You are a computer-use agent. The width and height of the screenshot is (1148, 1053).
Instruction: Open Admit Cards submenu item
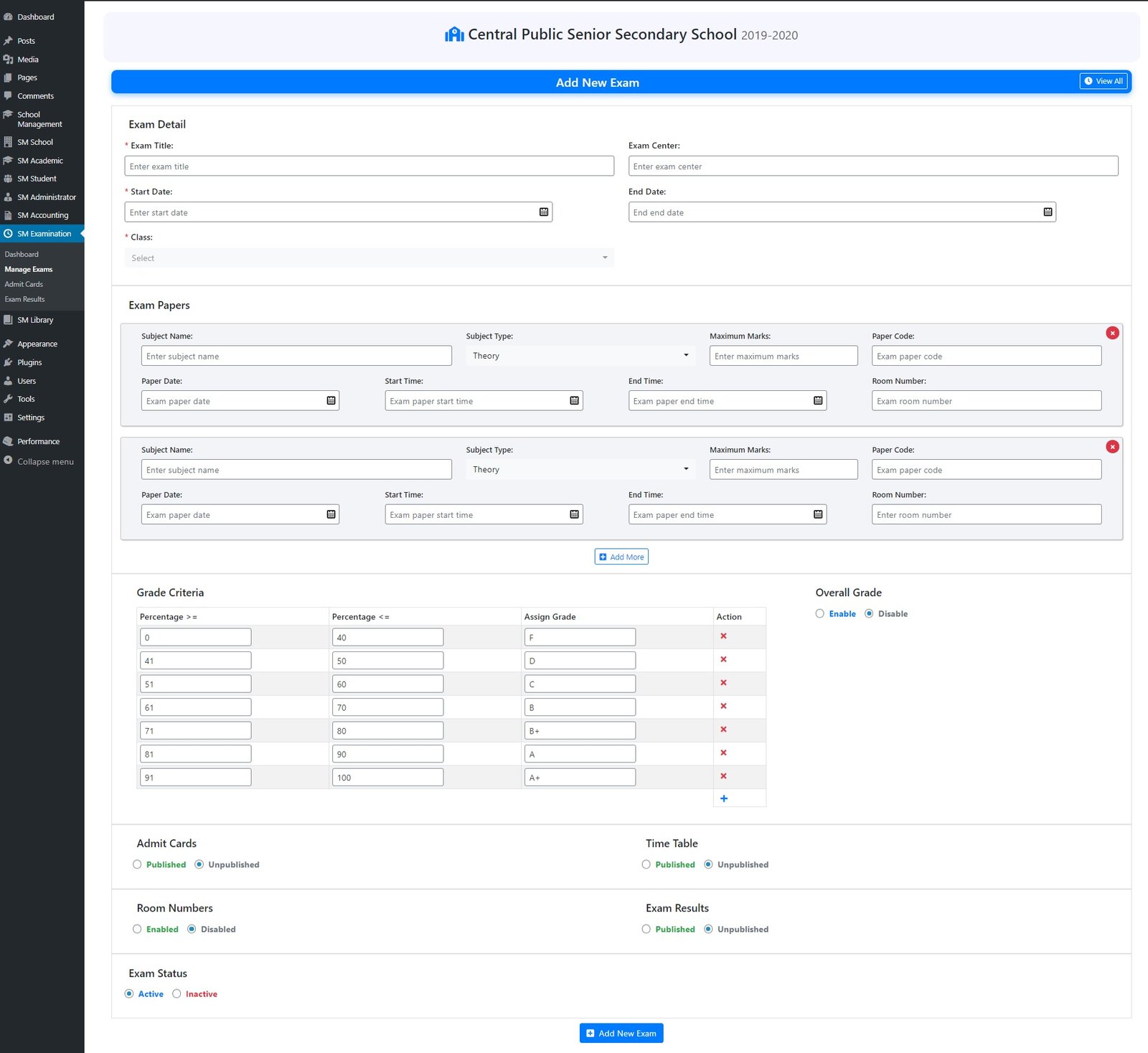point(24,284)
